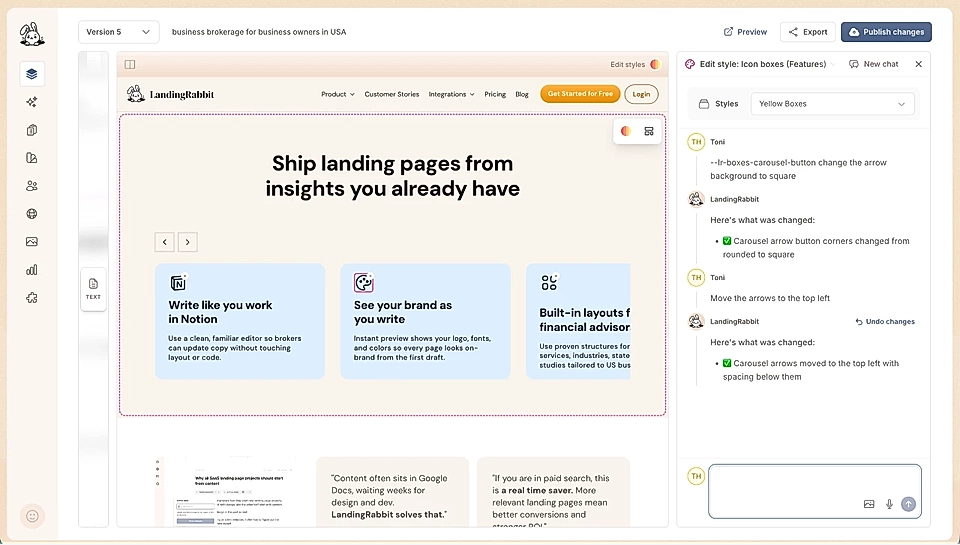Open the Customer Stories nav item
Image resolution: width=960 pixels, height=545 pixels.
[392, 94]
